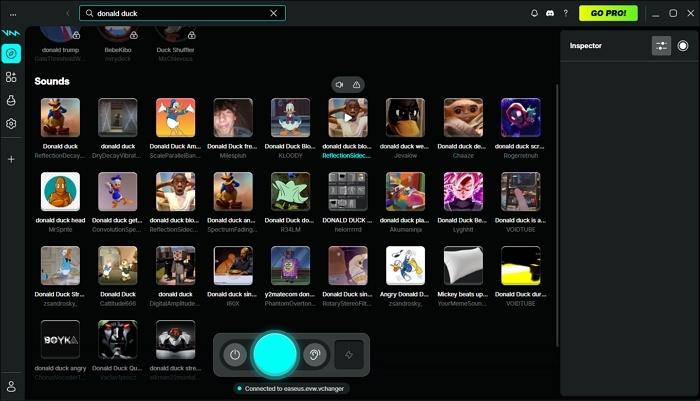Select the Angry Donald D... sound
700x401 pixels.
click(405, 266)
